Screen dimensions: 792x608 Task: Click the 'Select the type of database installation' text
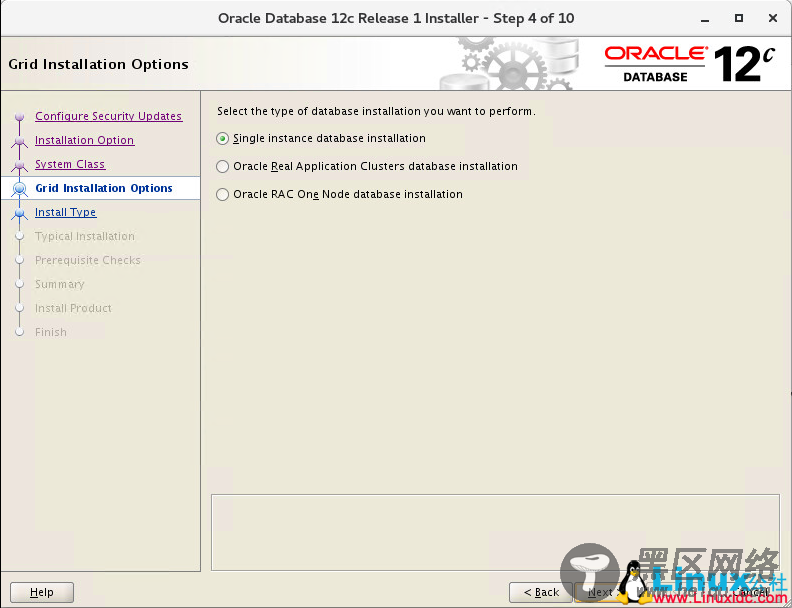376,111
